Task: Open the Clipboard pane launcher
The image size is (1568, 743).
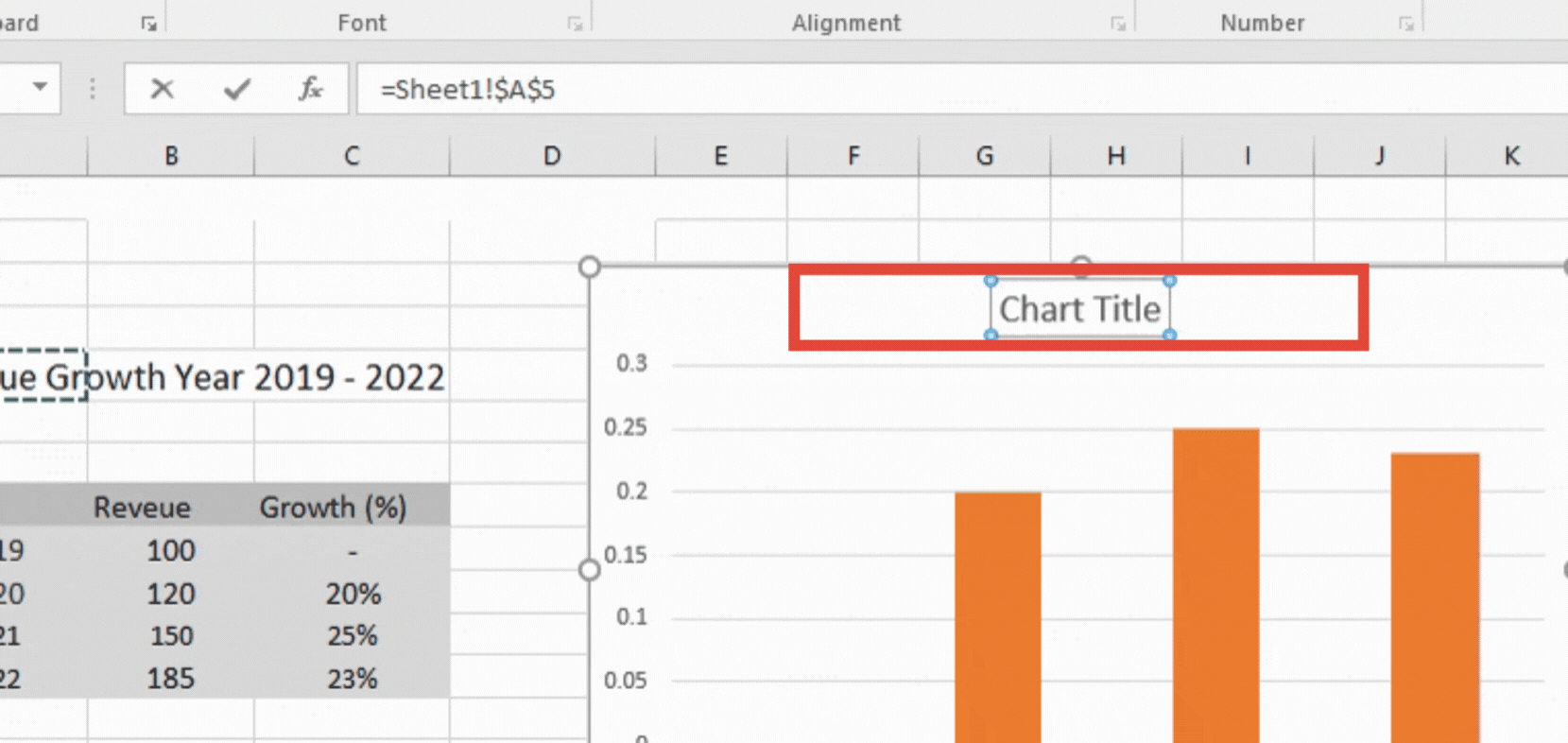Action: [148, 24]
